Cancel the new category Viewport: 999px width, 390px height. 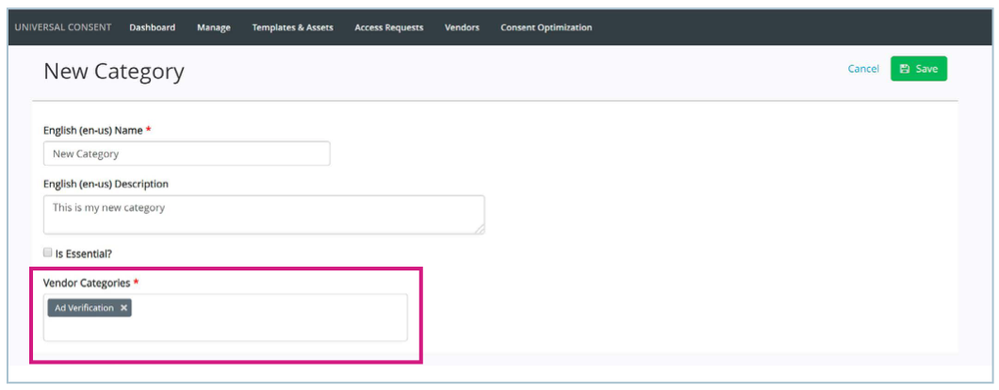click(x=863, y=69)
